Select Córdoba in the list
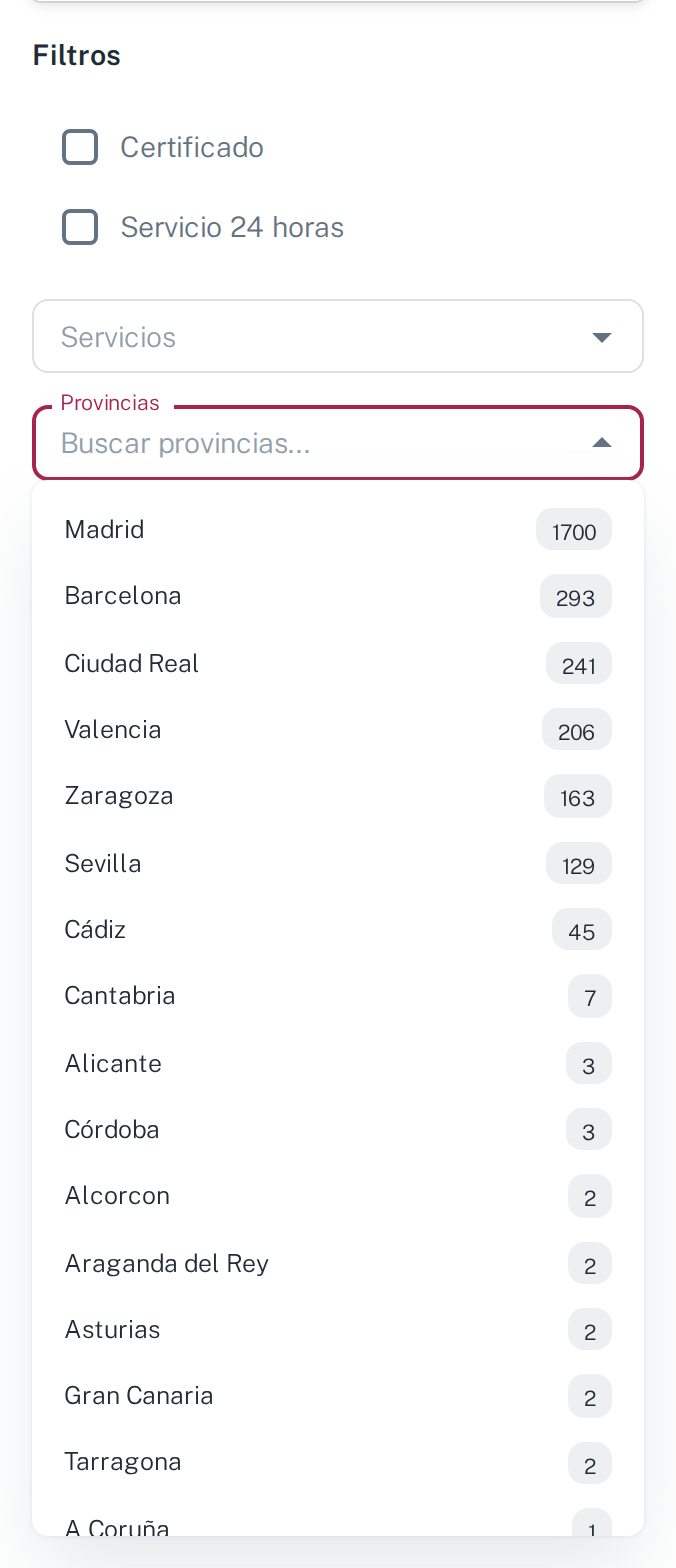This screenshot has height=1568, width=676. tap(338, 1130)
